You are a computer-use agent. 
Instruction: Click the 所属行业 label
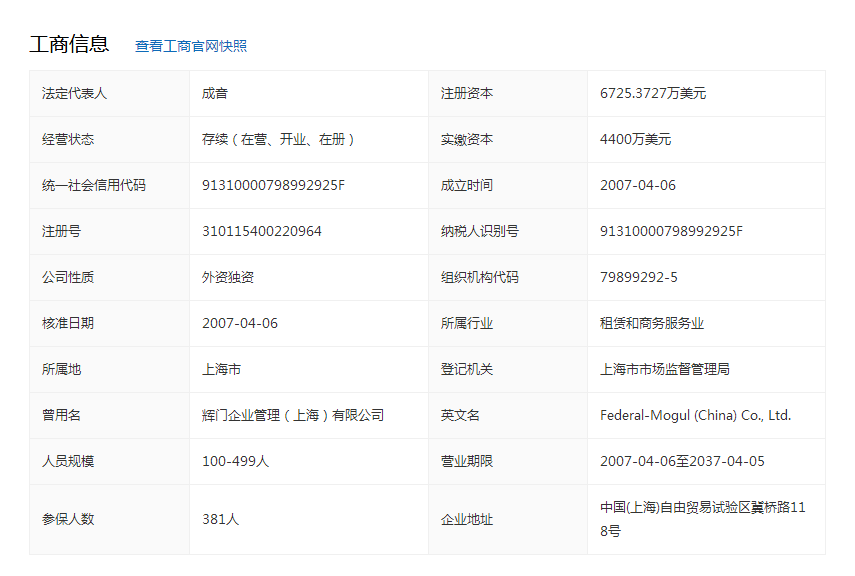tap(467, 323)
